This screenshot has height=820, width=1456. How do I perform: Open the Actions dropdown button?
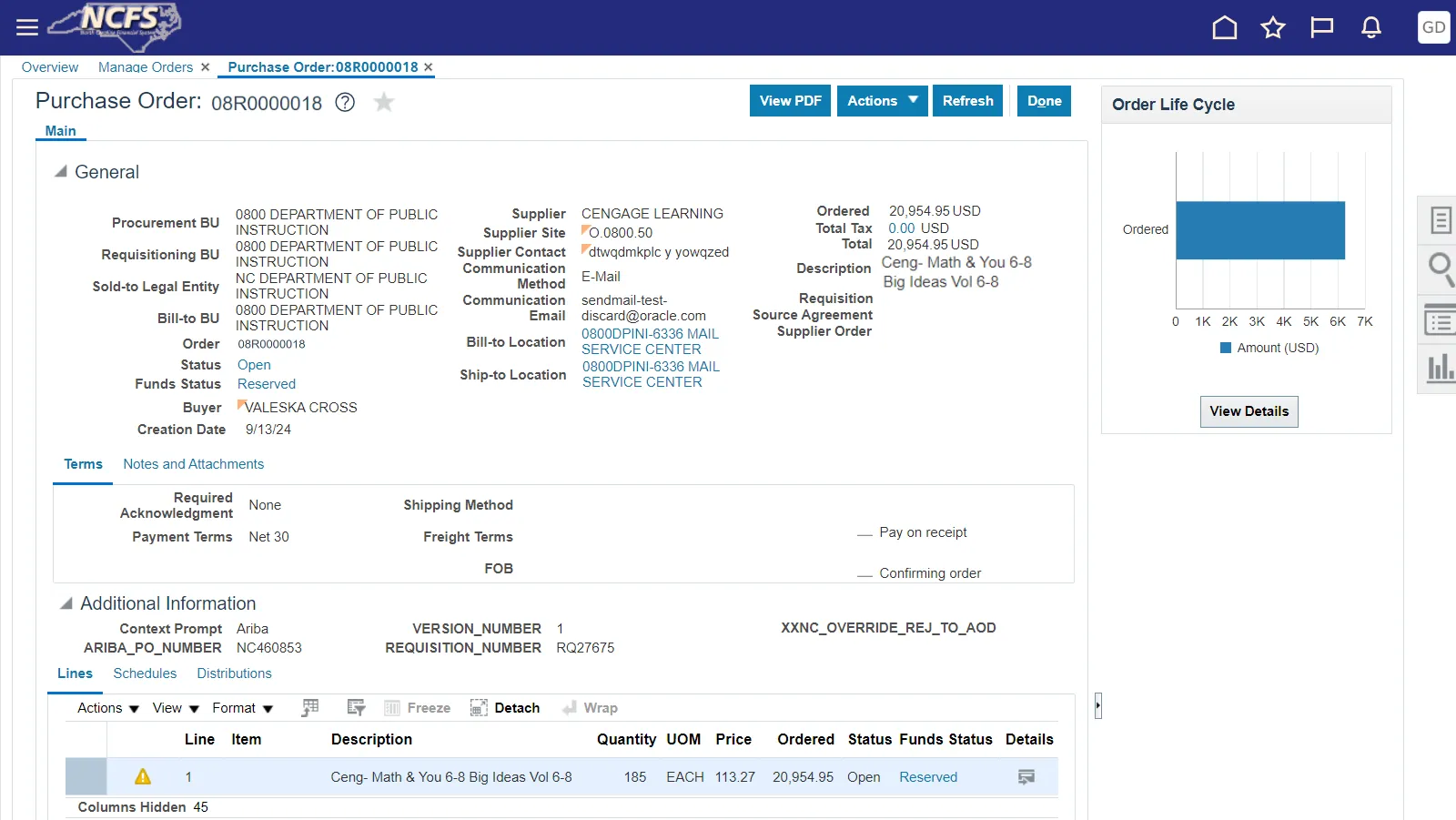click(x=882, y=101)
